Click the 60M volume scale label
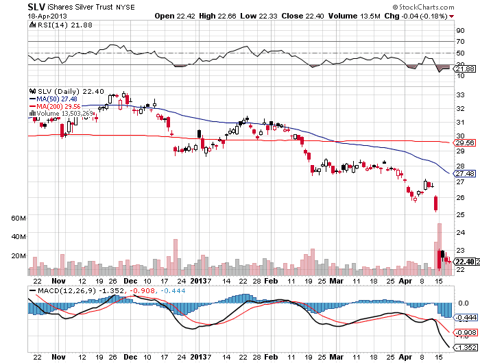Screen dimensions: 480x363 tap(18, 218)
